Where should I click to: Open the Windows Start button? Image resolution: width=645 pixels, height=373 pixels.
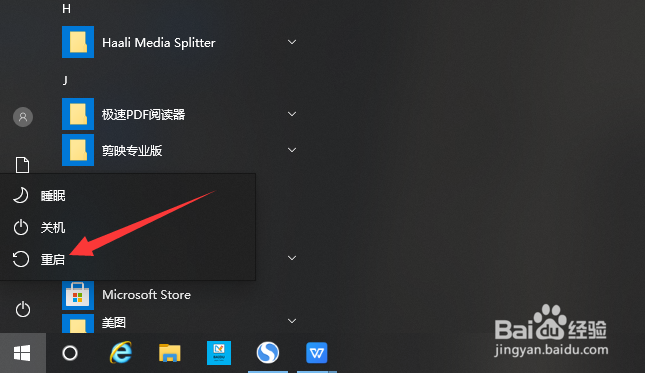click(x=22, y=353)
